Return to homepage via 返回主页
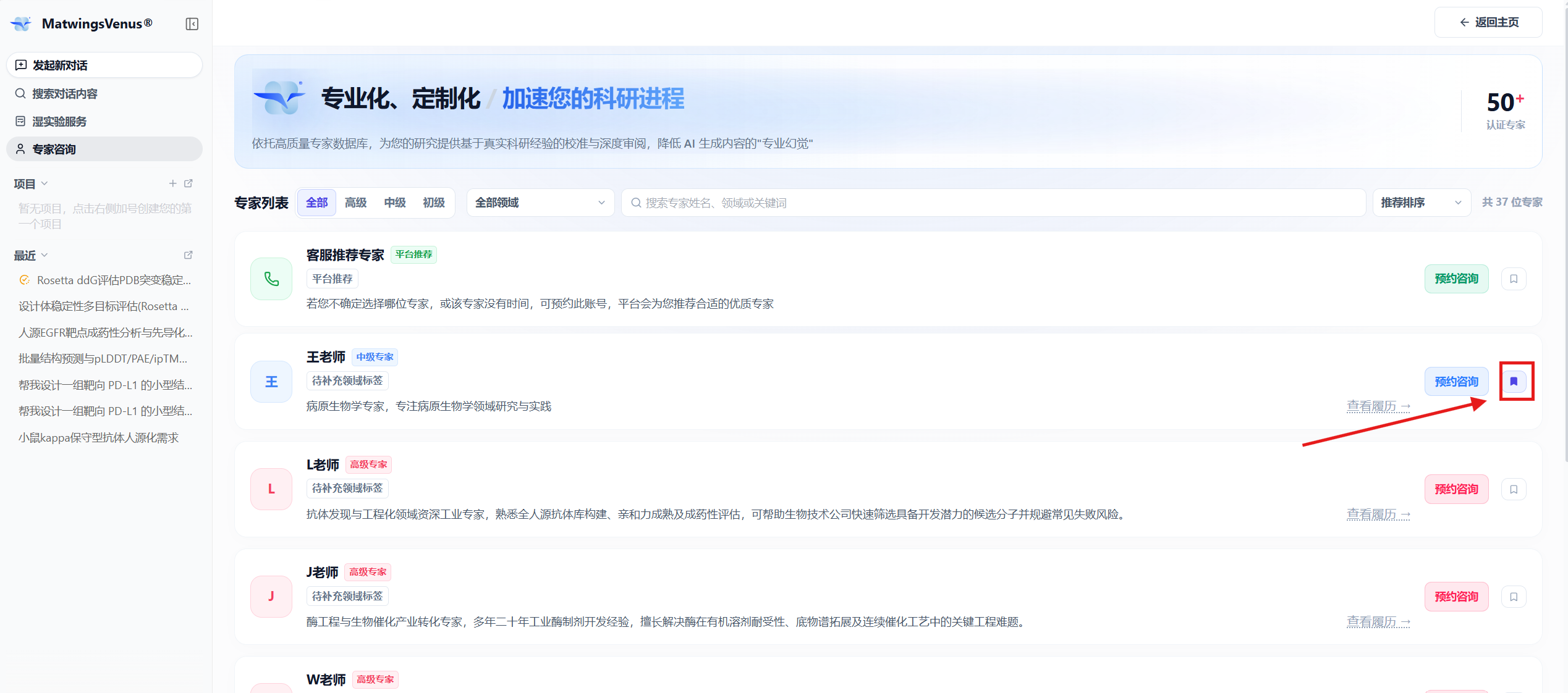Image resolution: width=1568 pixels, height=693 pixels. tap(1488, 22)
